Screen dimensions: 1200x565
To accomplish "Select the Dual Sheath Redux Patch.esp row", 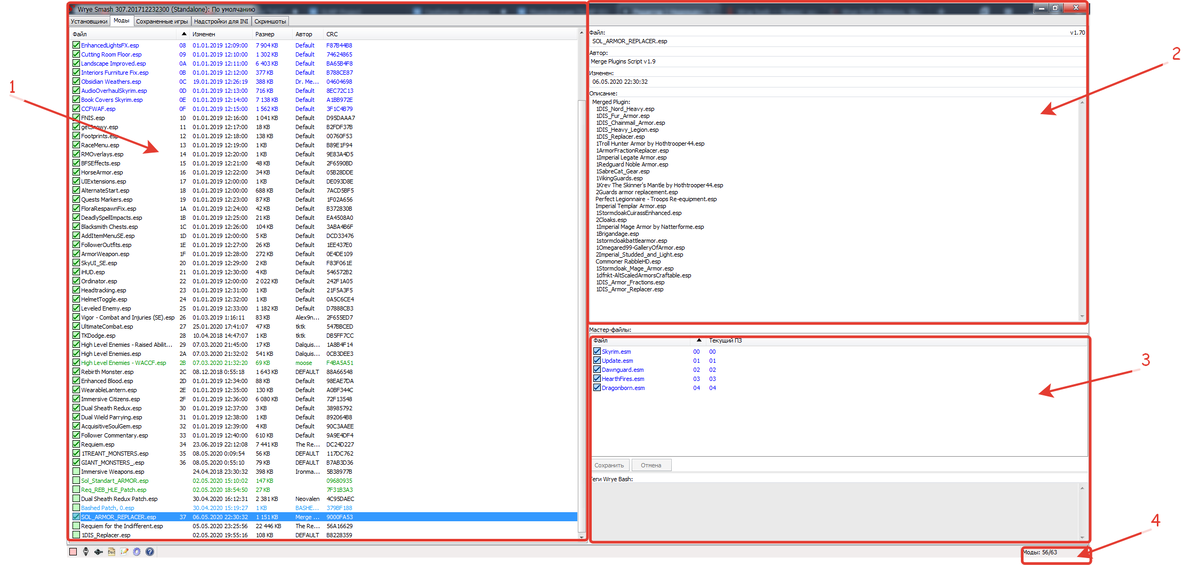I will click(324, 499).
